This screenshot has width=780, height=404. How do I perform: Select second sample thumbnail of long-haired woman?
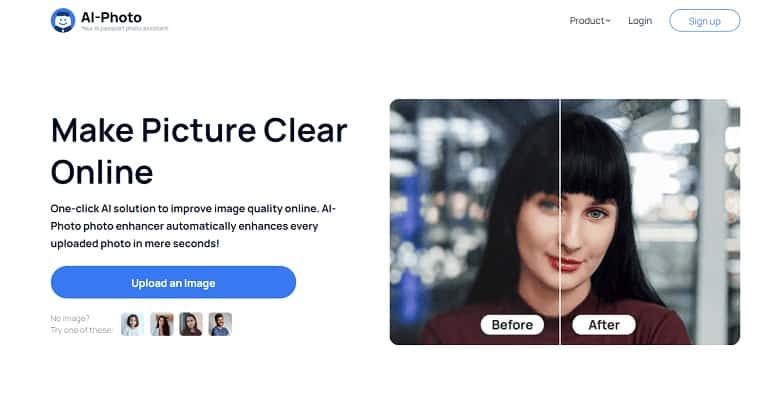click(162, 324)
